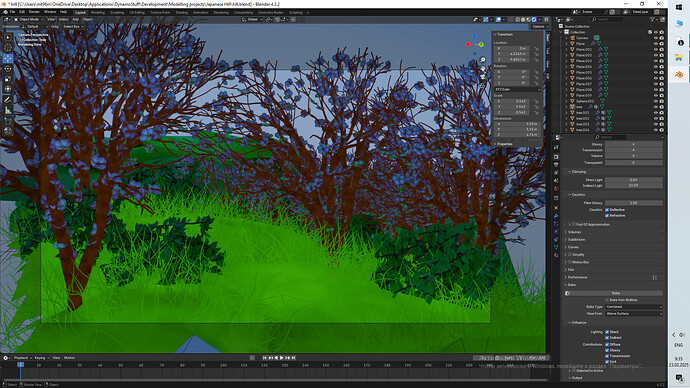This screenshot has height=388, width=690.
Task: Open the Global transform orientation dropdown
Action: pos(251,19)
